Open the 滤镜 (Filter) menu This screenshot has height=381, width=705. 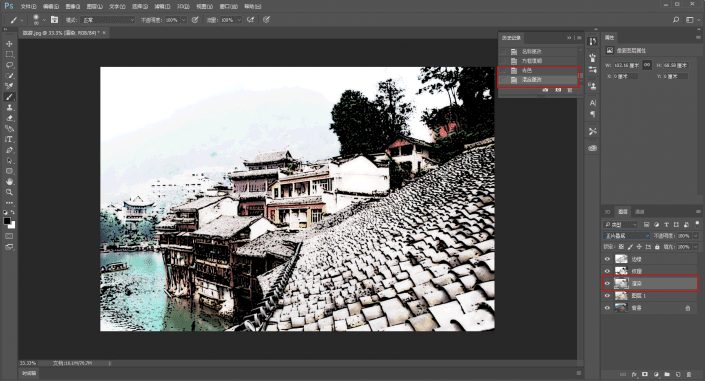[162, 6]
